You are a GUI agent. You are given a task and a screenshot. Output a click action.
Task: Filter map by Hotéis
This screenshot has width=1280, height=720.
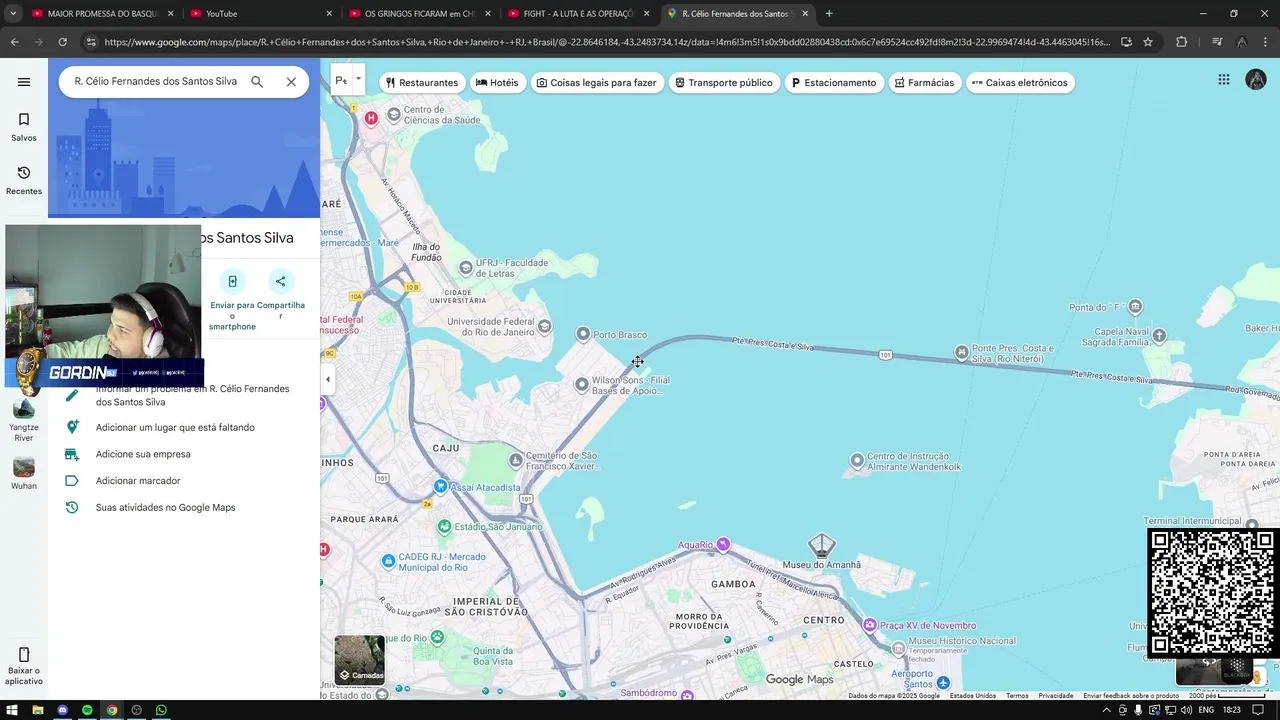click(x=497, y=83)
